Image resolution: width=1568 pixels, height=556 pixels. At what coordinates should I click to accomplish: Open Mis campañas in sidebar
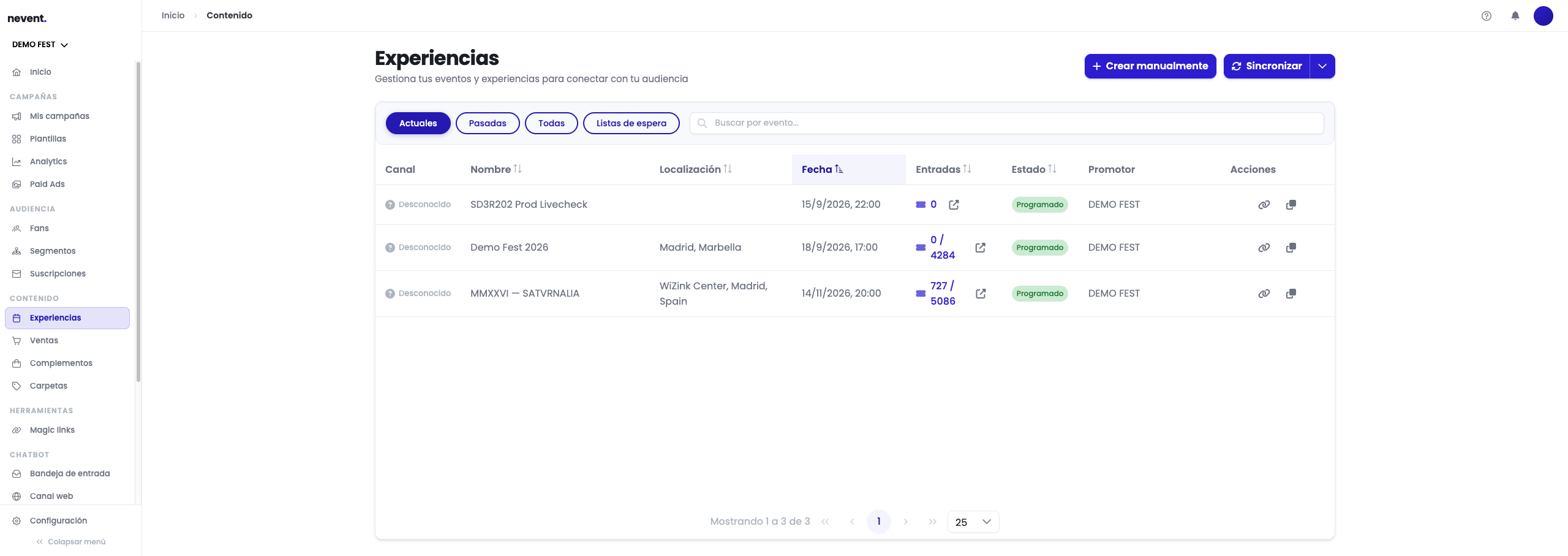(x=67, y=116)
